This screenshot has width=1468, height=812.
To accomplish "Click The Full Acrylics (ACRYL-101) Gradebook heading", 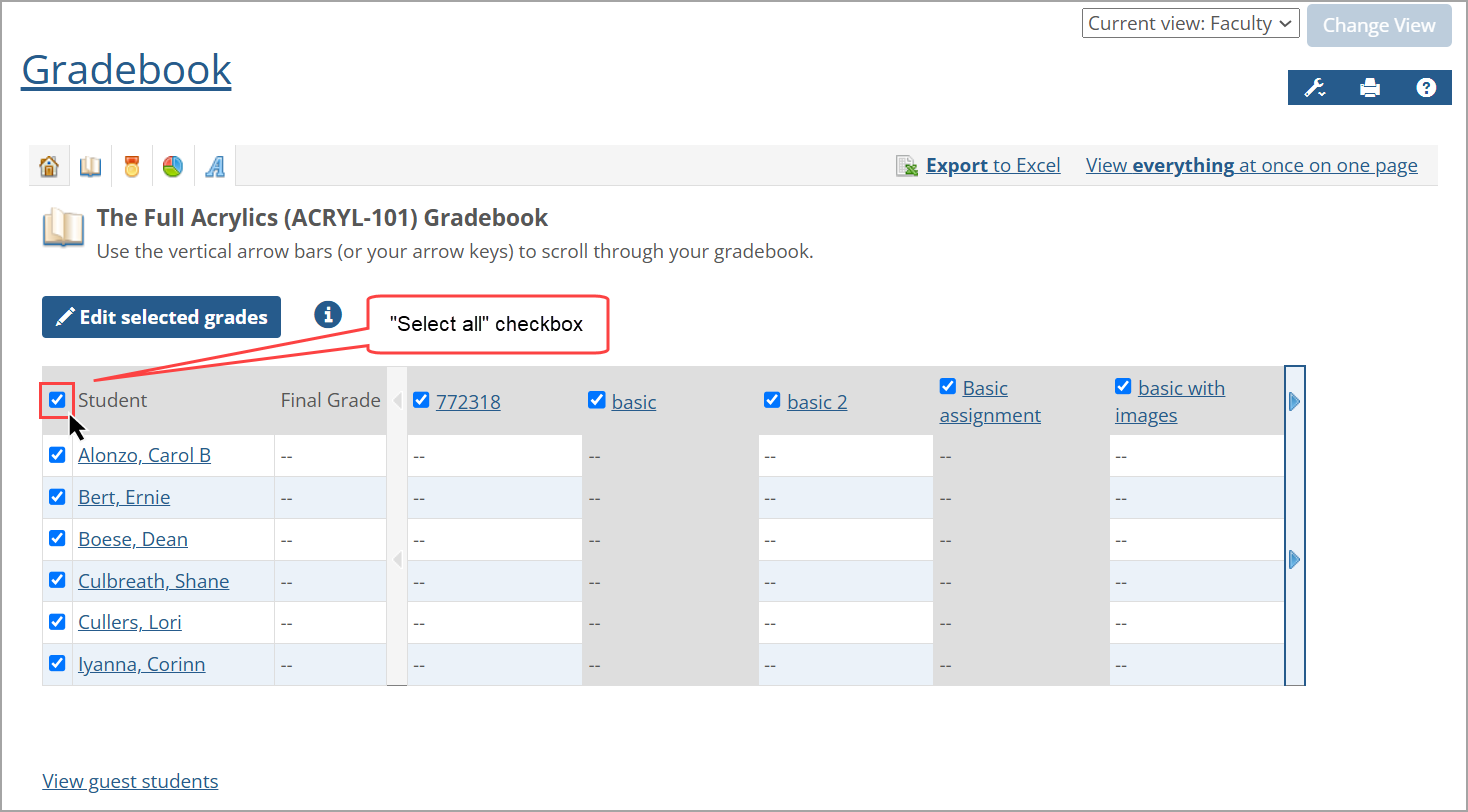I will [322, 217].
